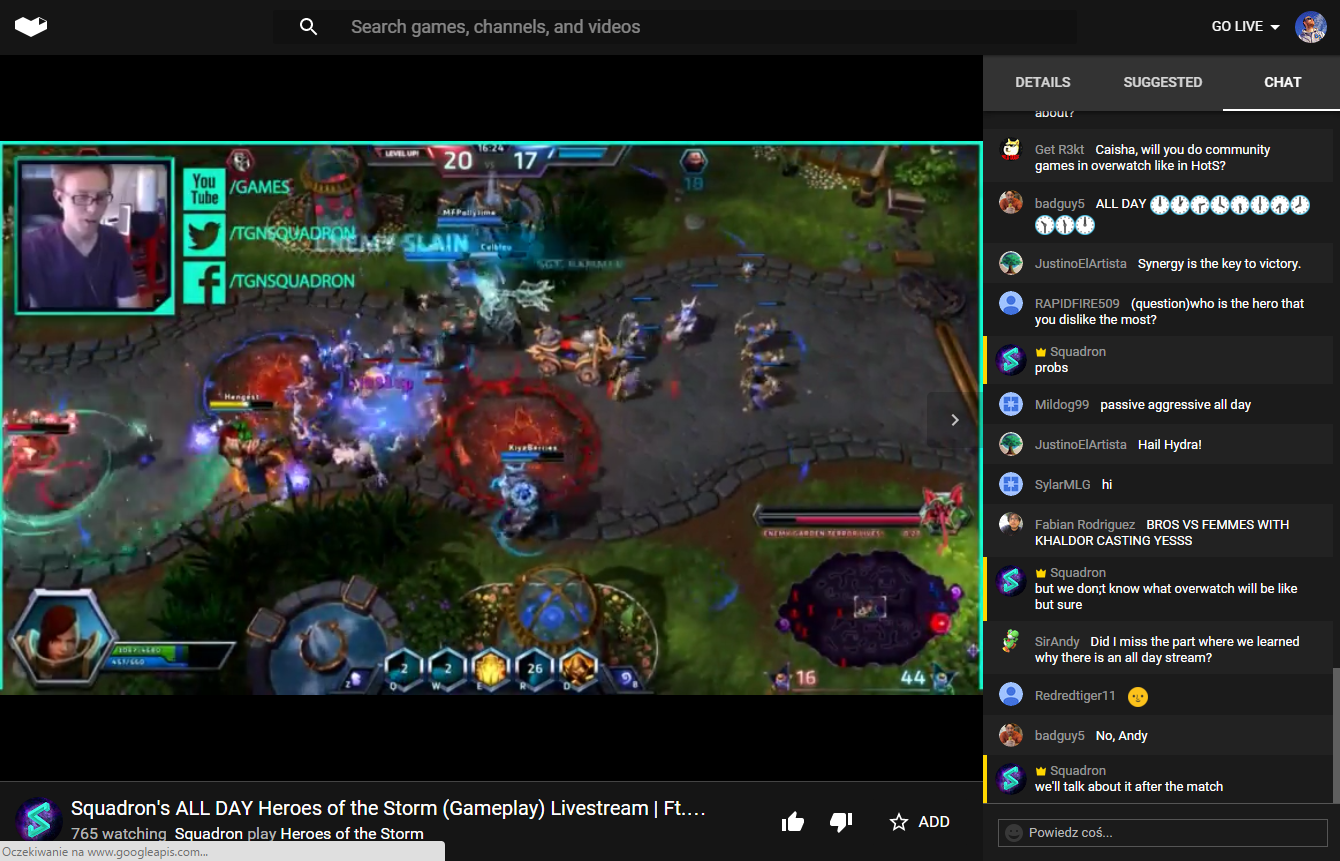
Task: Click the 'Hail Hydra!' chat message
Action: coord(1170,445)
